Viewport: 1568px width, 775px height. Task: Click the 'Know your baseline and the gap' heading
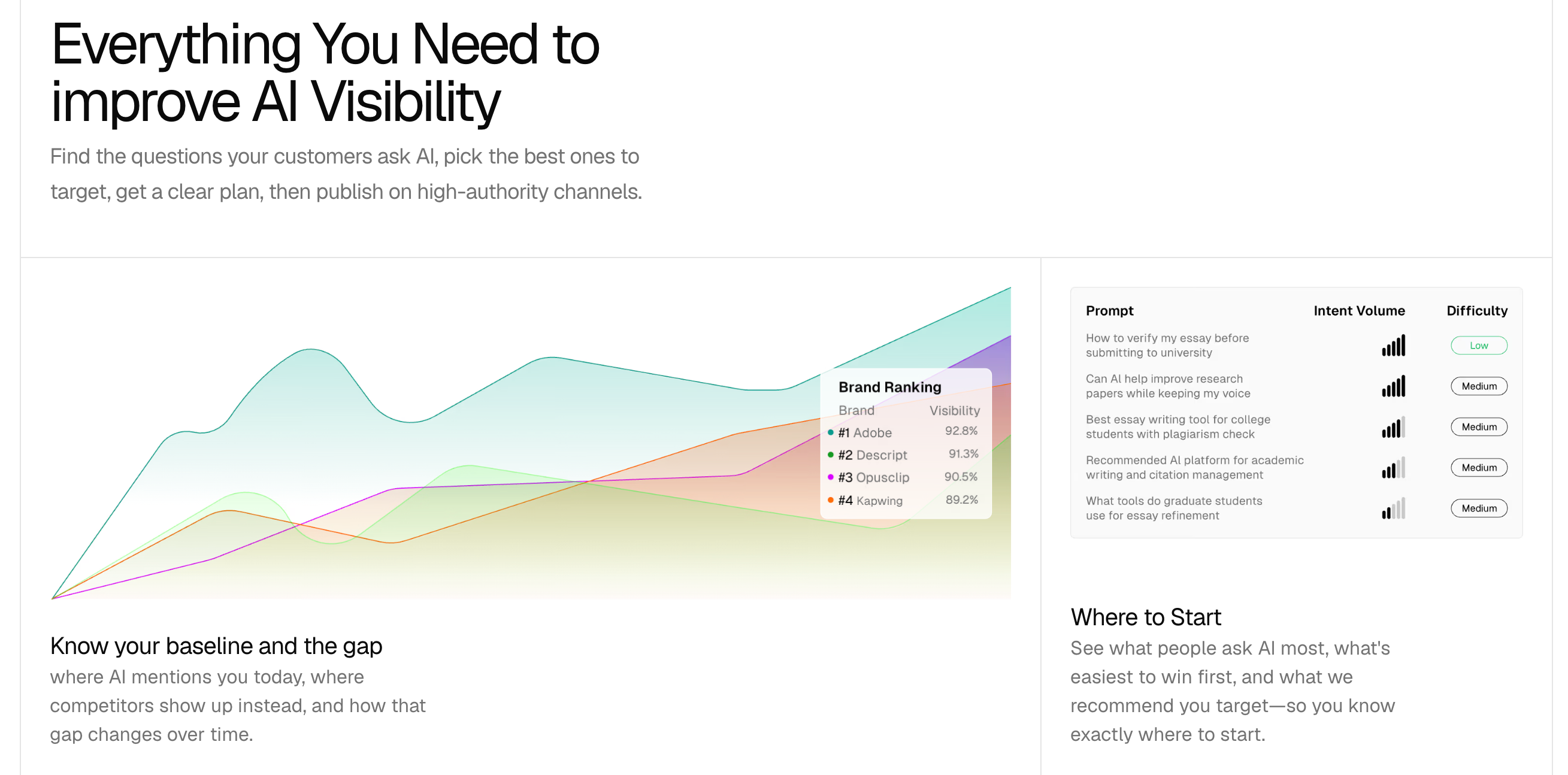[x=216, y=646]
